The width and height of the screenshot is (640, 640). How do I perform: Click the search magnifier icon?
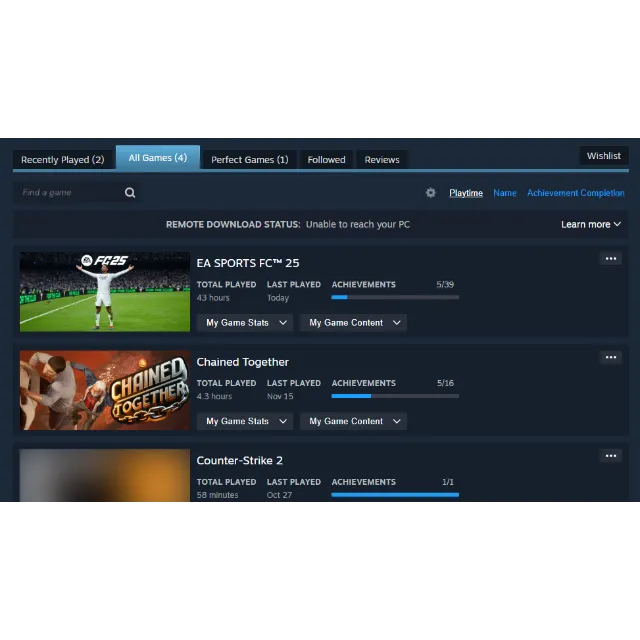tap(130, 193)
